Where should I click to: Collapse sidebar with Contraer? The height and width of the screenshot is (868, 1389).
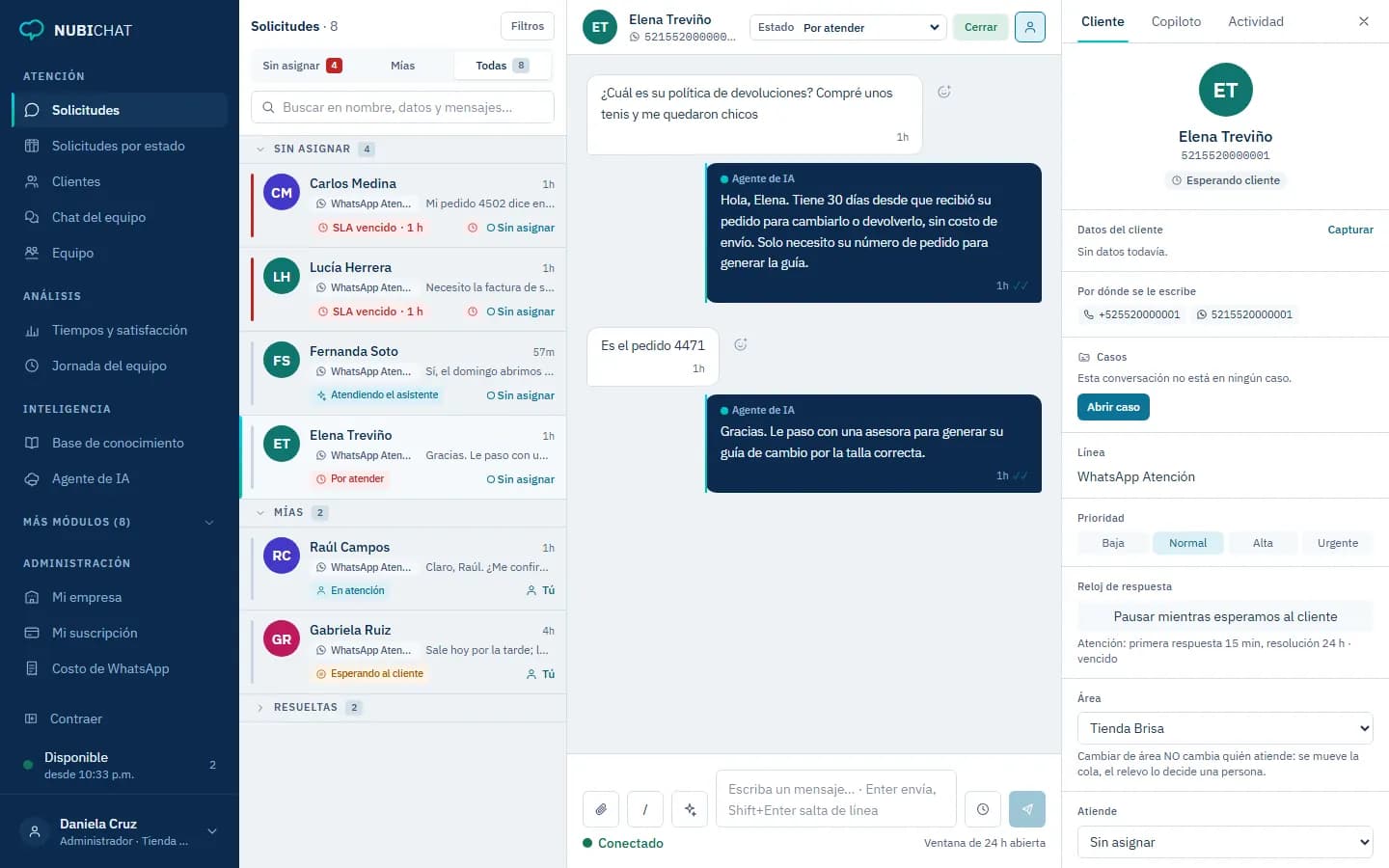point(120,719)
